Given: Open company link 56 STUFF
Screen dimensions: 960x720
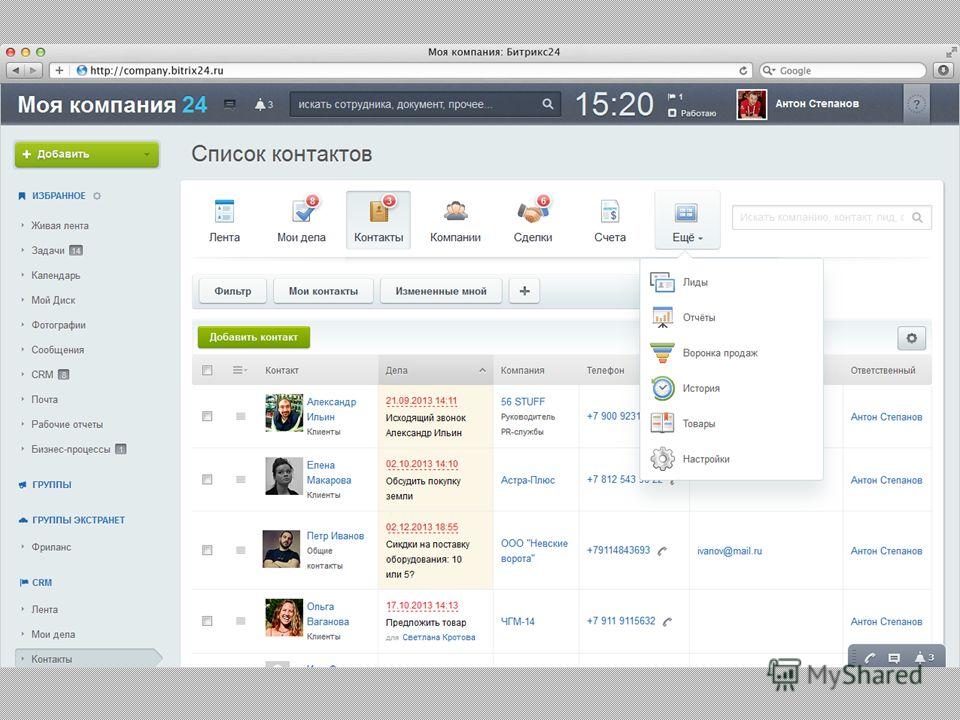Looking at the screenshot, I should point(523,402).
